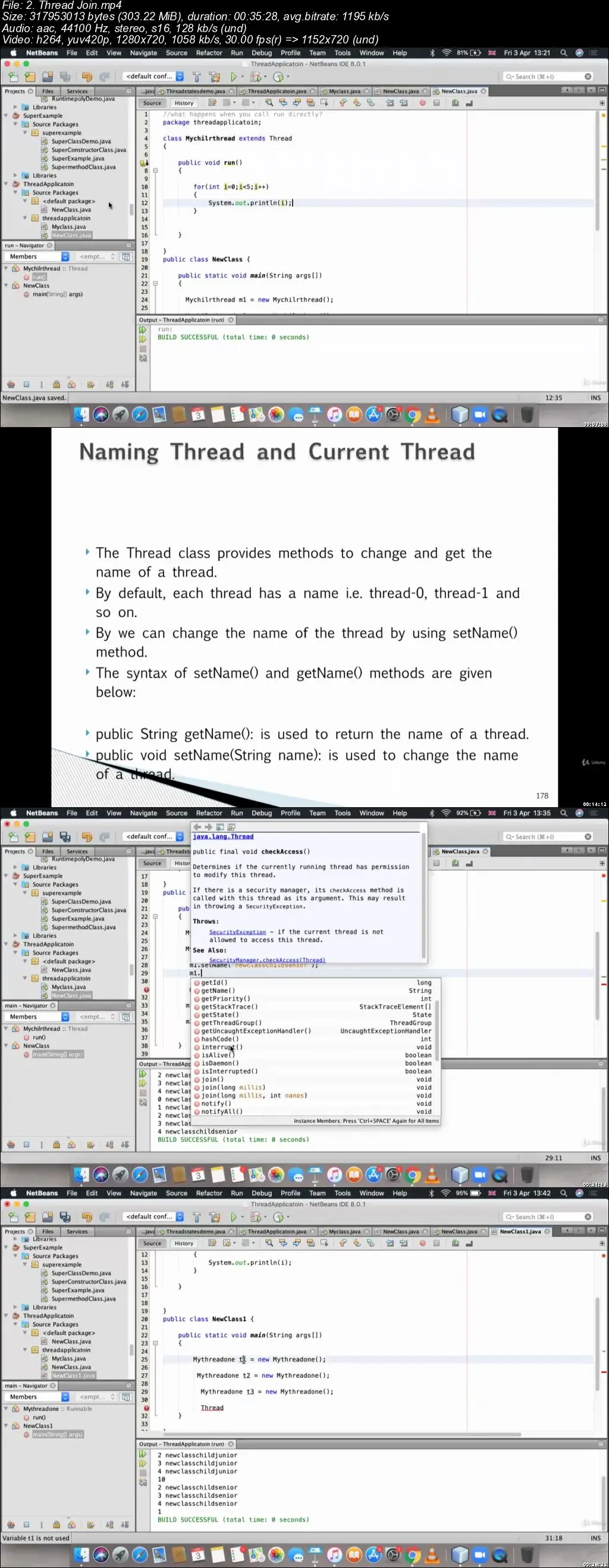Open VLC from the 13:42 window's Dock
This screenshot has width=609, height=1568.
432,1556
